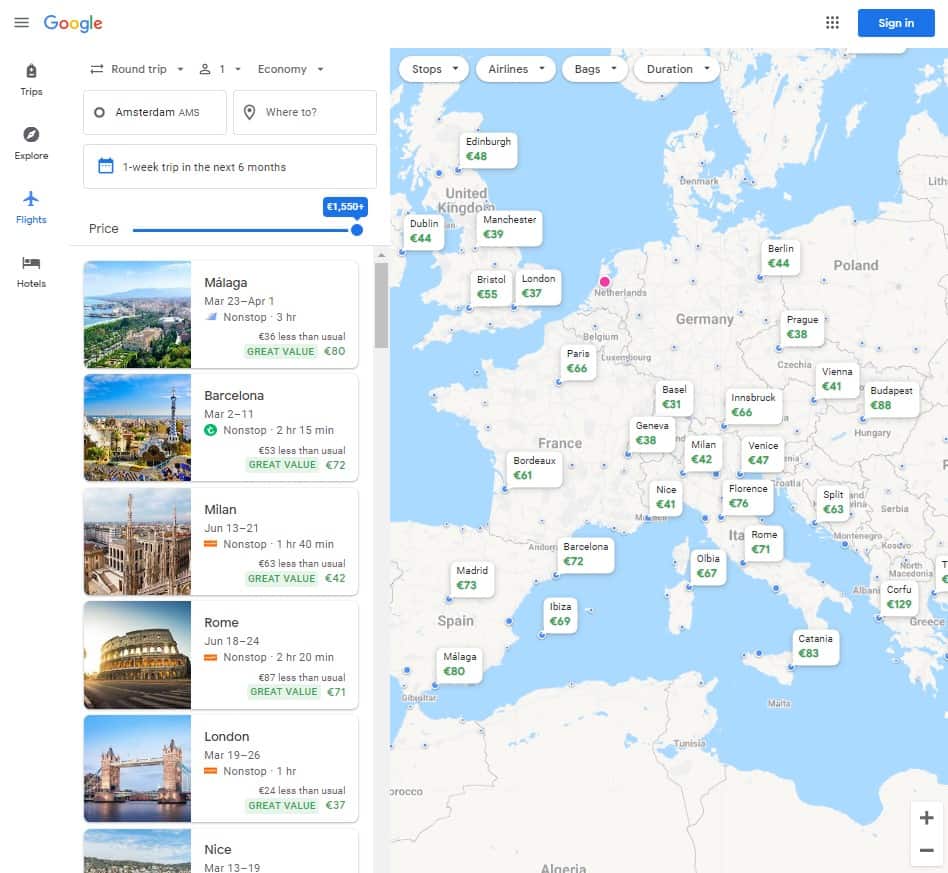948x873 pixels.
Task: Open the hamburger main menu
Action: [22, 23]
